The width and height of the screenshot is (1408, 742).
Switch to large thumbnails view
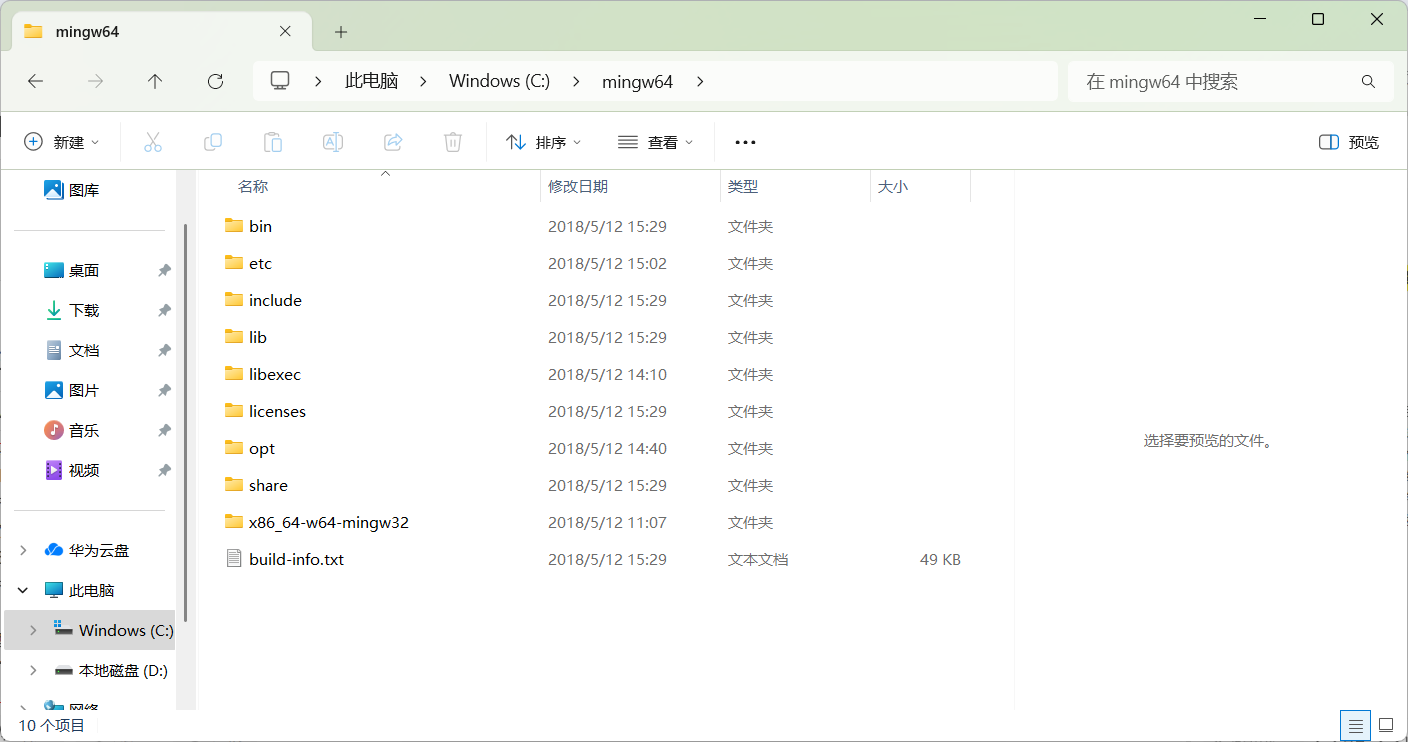[x=1386, y=725]
